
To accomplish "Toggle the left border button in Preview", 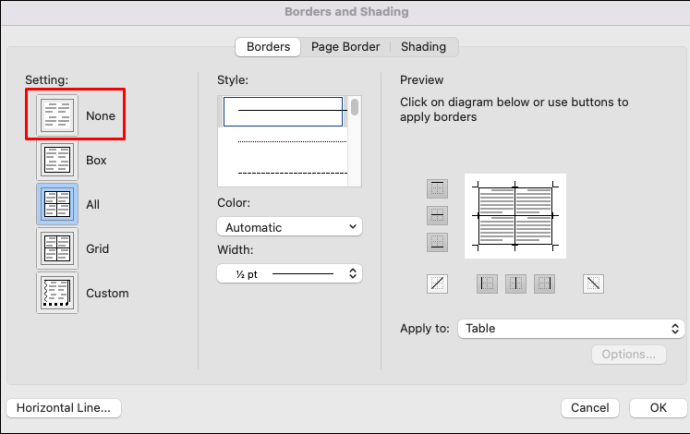I will click(x=487, y=283).
